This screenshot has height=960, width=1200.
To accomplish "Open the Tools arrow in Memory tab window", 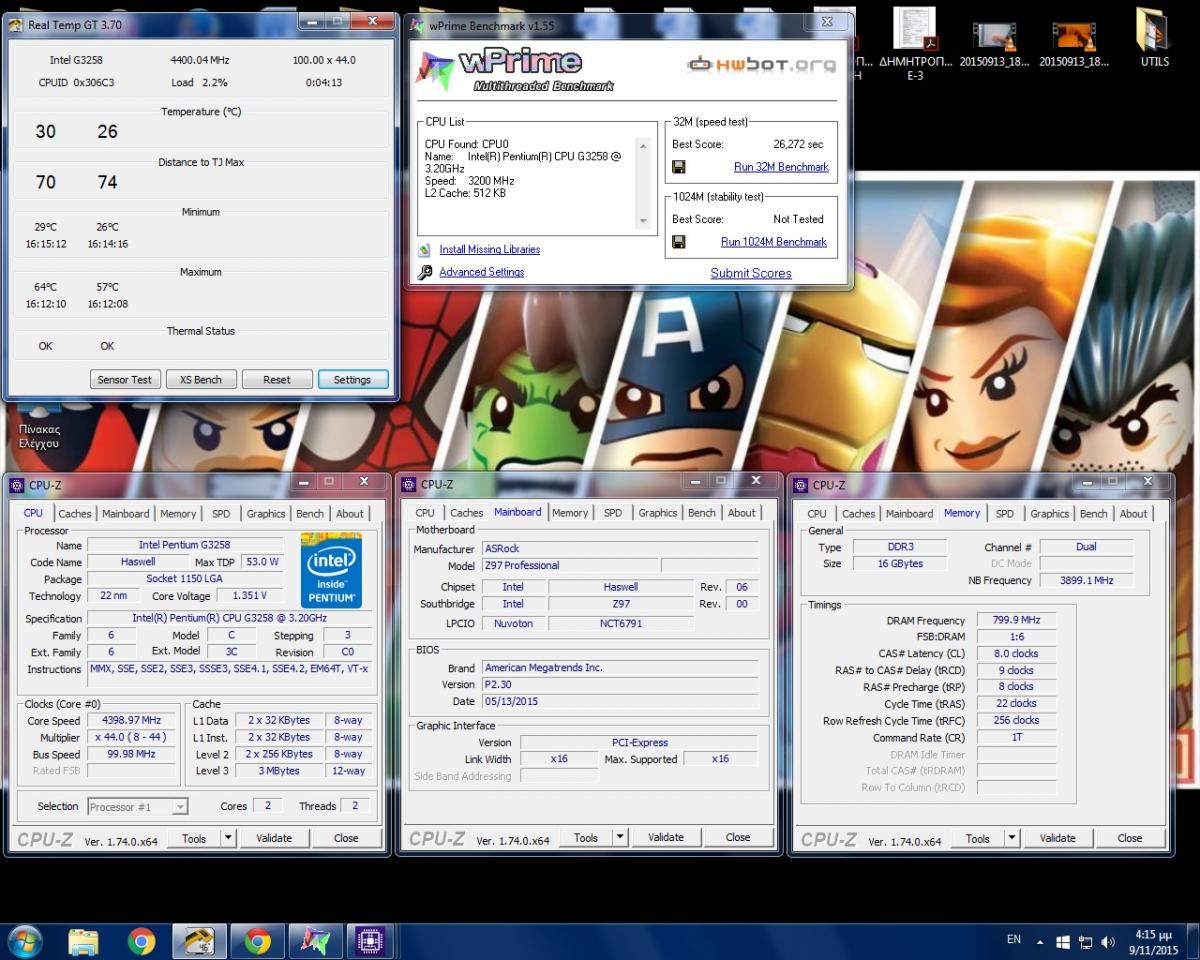I will (x=1012, y=838).
